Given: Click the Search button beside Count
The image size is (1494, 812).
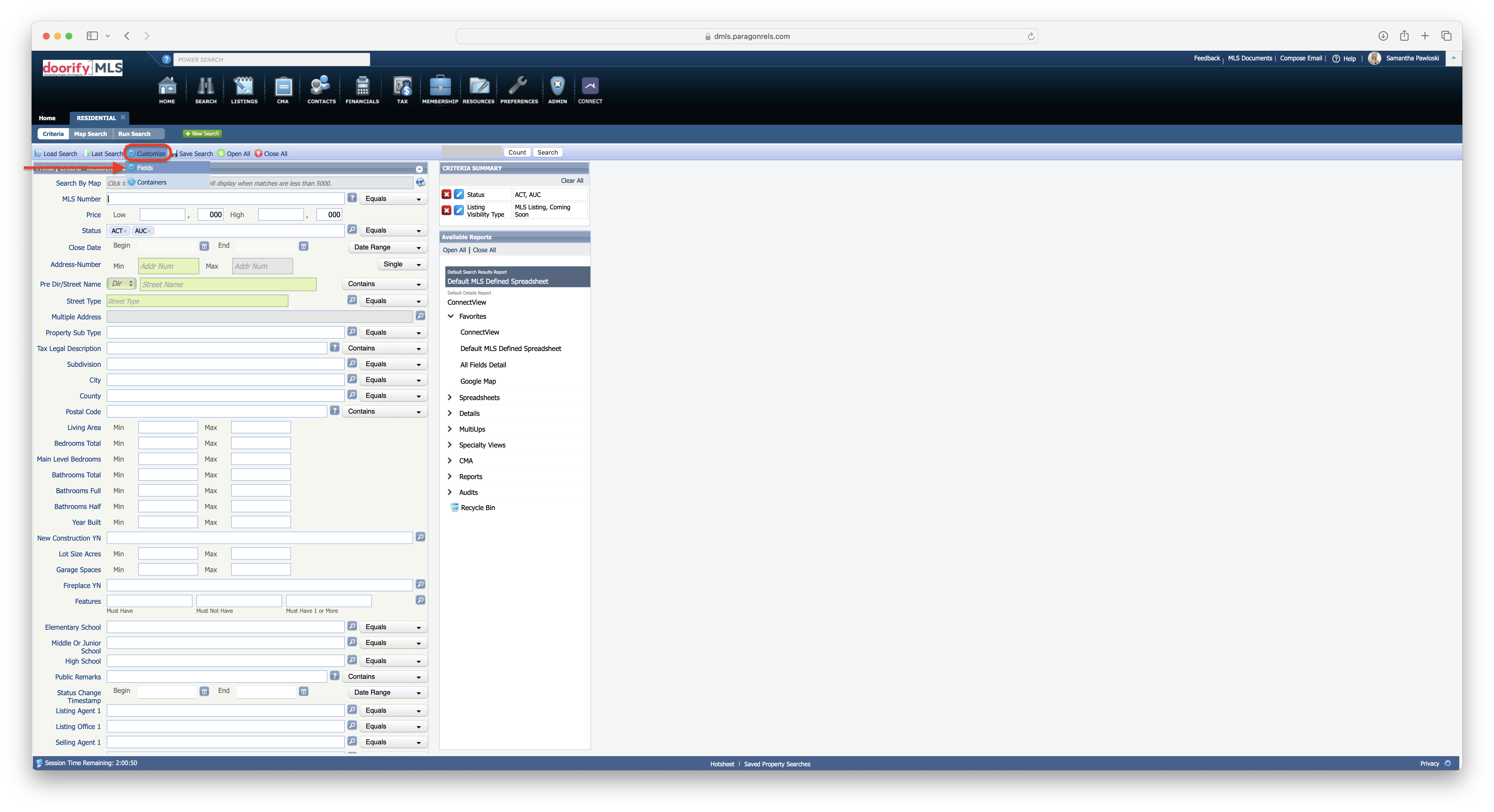Looking at the screenshot, I should point(547,153).
